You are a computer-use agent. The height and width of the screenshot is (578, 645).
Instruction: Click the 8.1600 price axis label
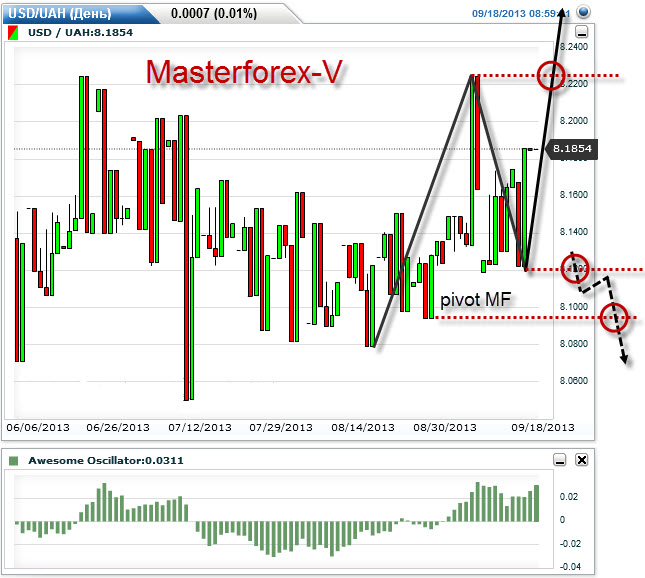tap(574, 195)
